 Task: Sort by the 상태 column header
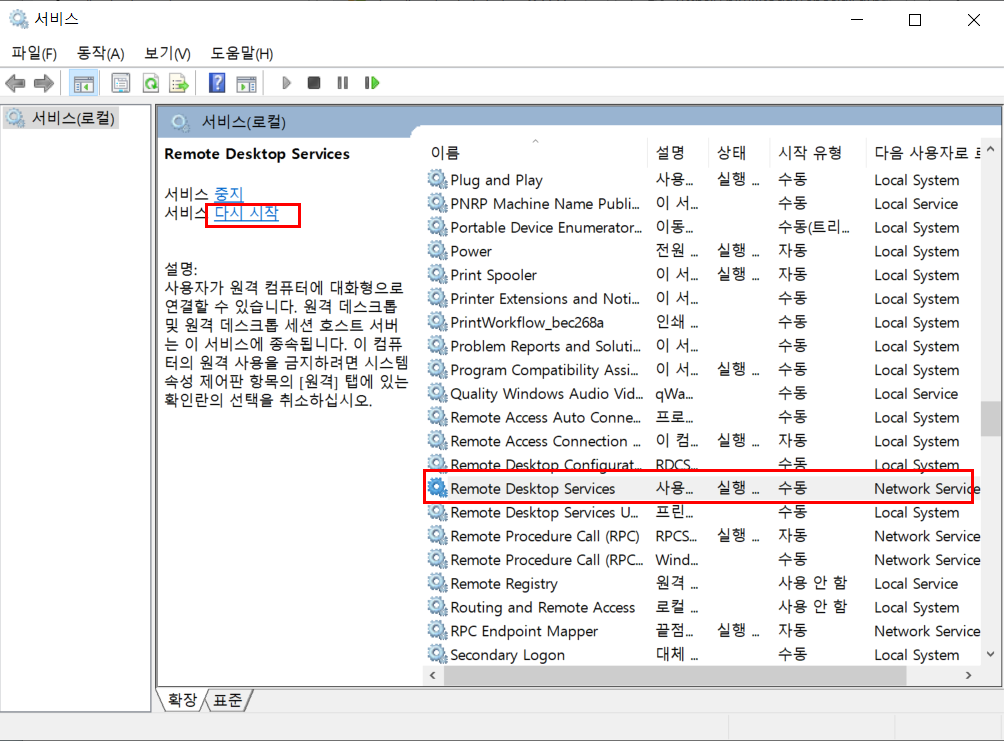tap(739, 152)
